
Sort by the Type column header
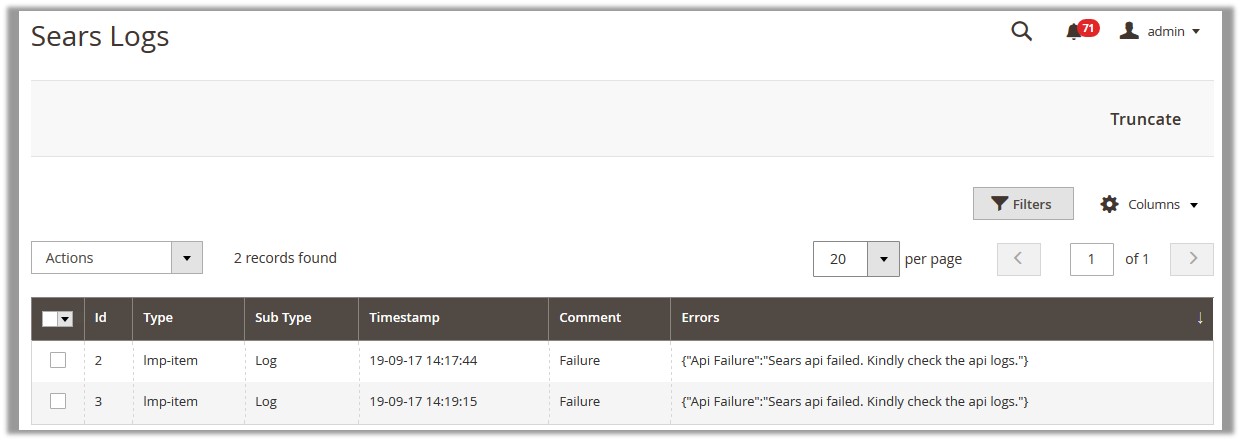coord(188,318)
